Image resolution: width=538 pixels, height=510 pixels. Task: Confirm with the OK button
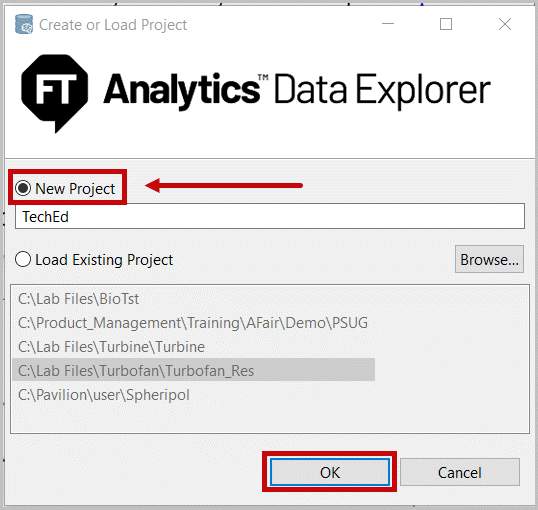coord(330,472)
